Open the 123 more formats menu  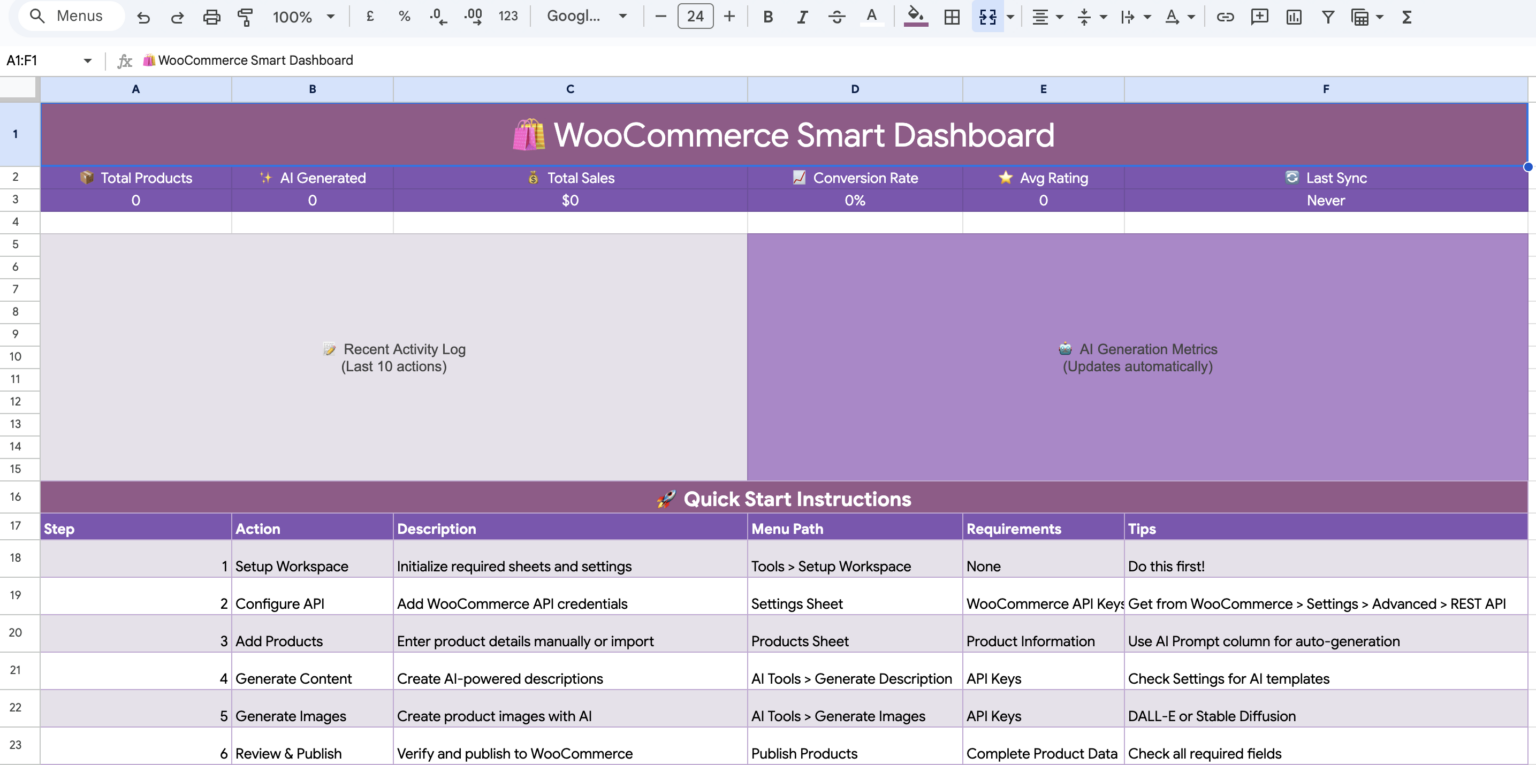(x=508, y=17)
